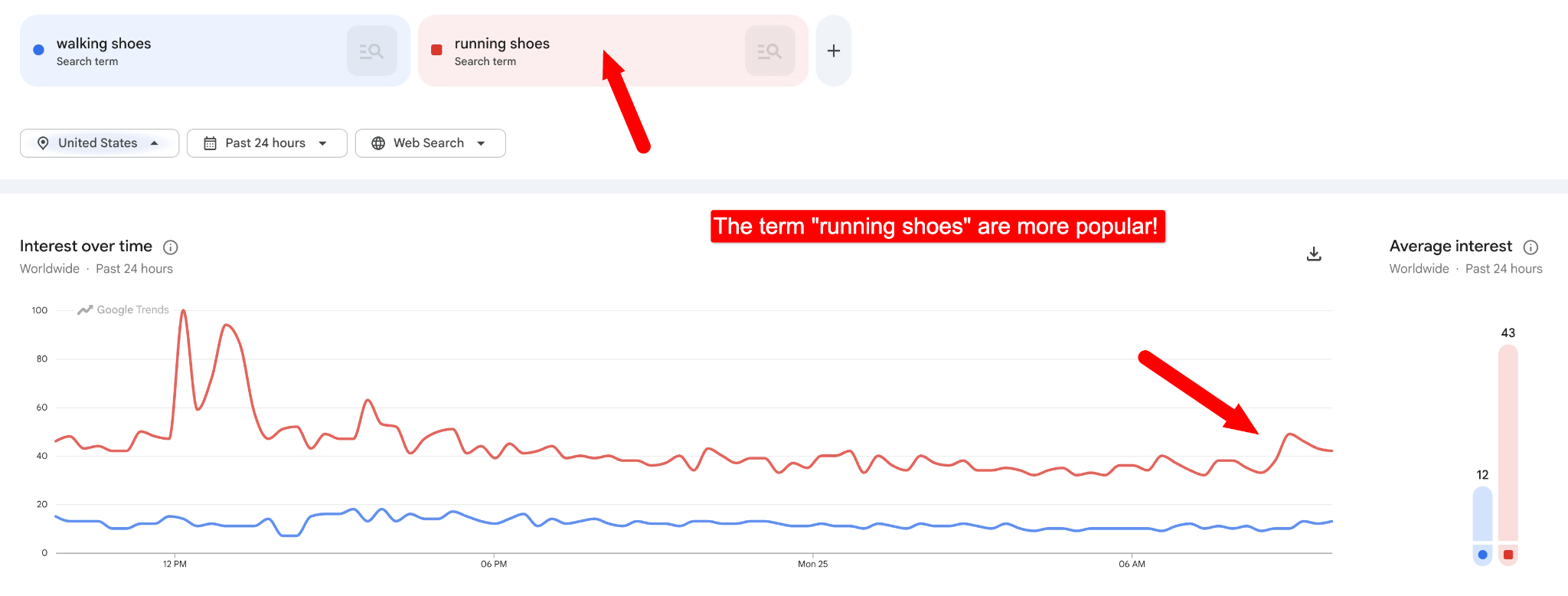Open Interest over time info help icon
The image size is (1568, 596).
coord(171,247)
